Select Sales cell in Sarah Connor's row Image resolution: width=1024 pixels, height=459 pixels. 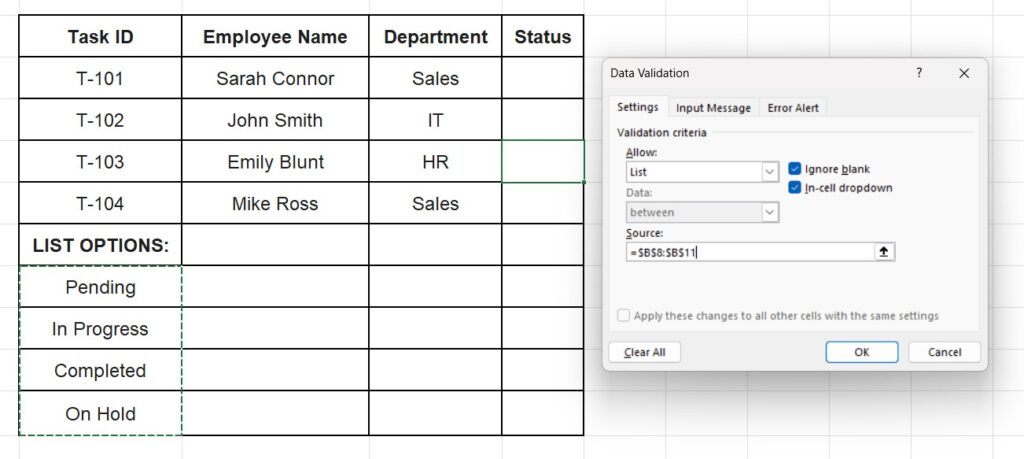[x=436, y=78]
